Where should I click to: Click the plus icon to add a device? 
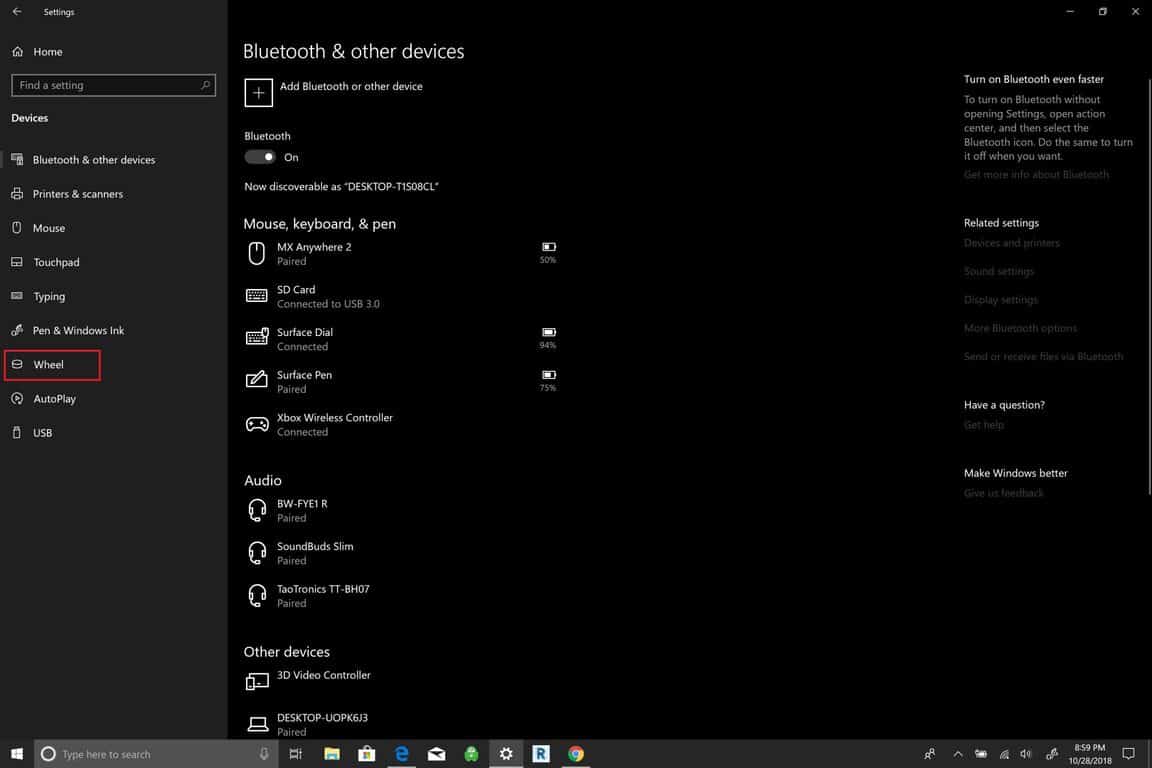point(258,92)
